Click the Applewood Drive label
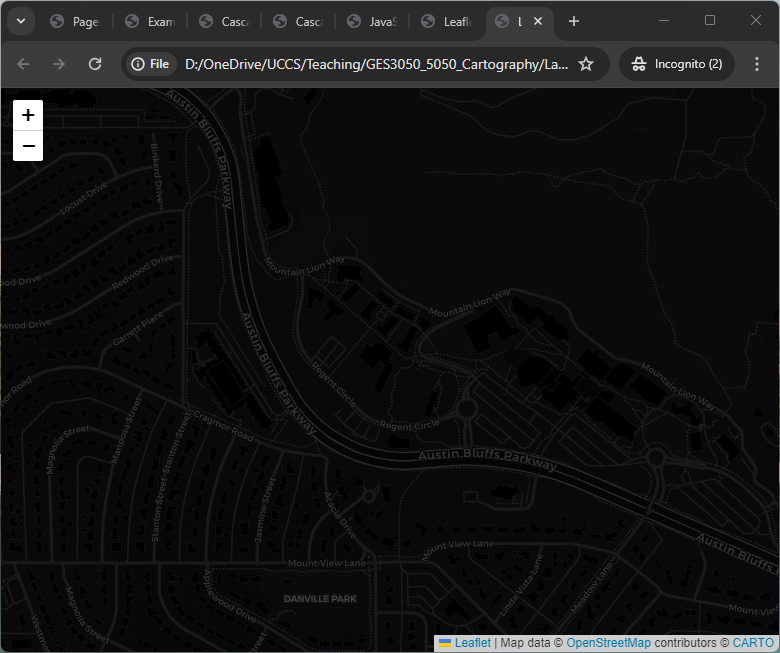The height and width of the screenshot is (653, 780). [228, 597]
